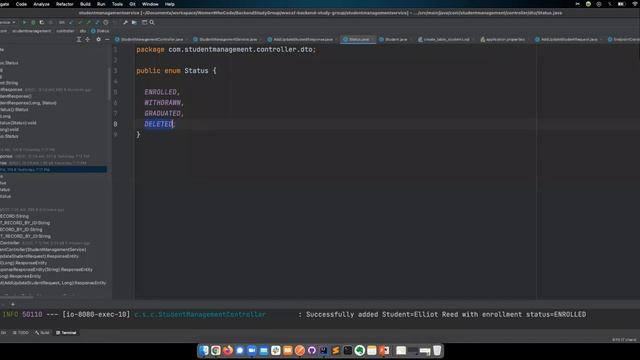
Task: Open Notes from the Dock
Action: pyautogui.click(x=372, y=350)
